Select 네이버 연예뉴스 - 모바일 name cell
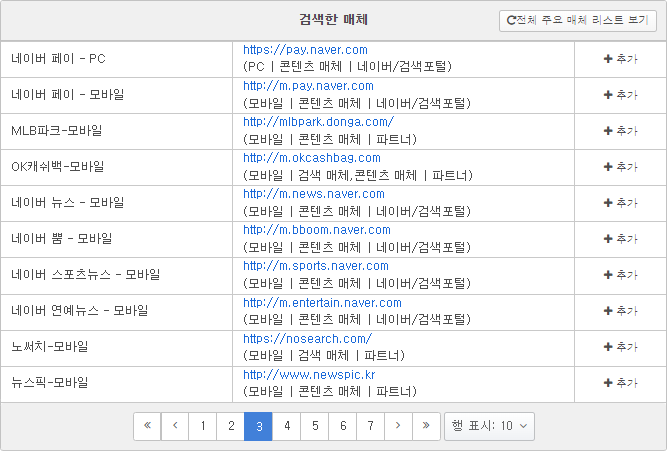667x451 pixels. pyautogui.click(x=117, y=312)
